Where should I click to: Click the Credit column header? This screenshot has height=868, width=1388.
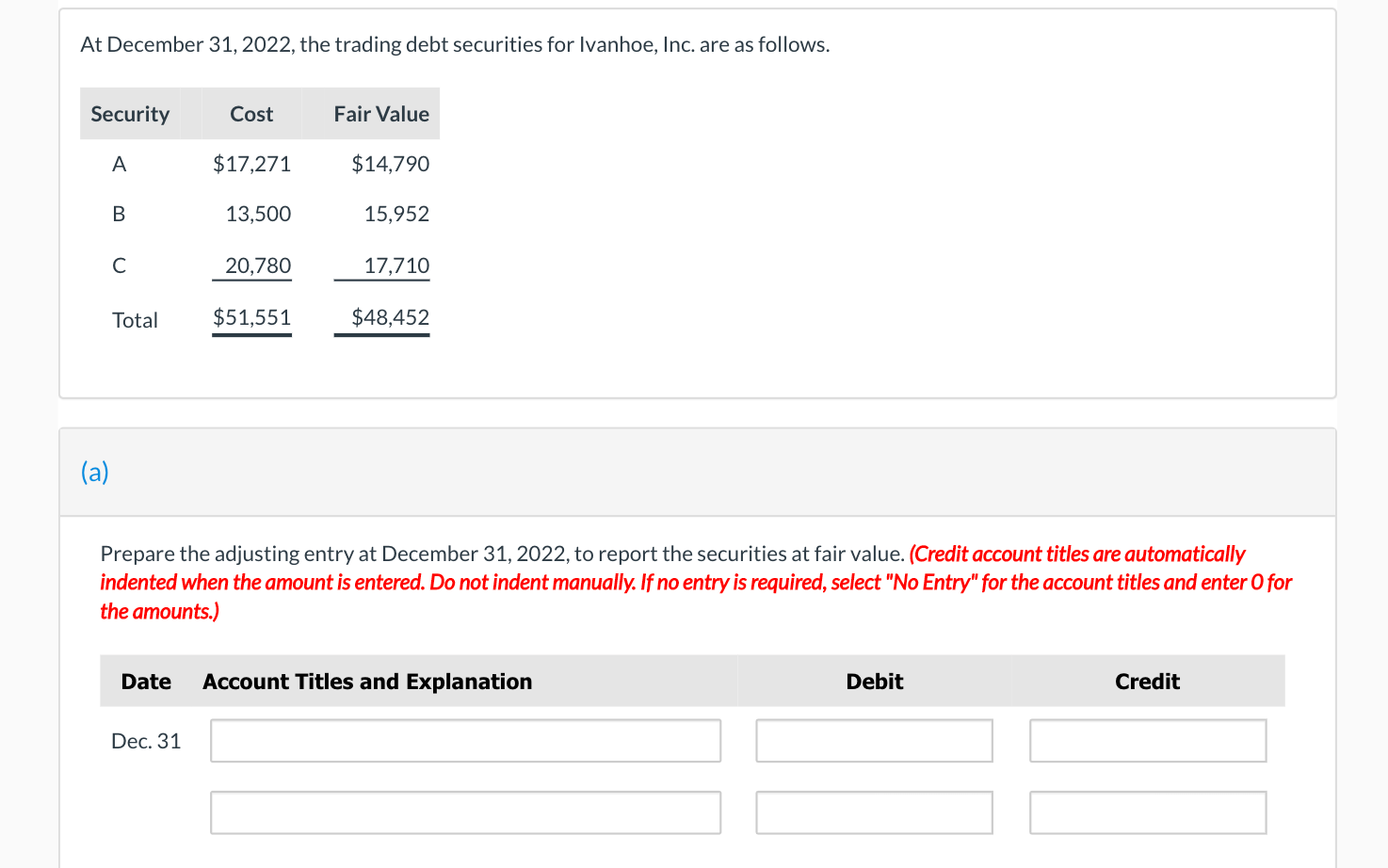pos(1147,682)
